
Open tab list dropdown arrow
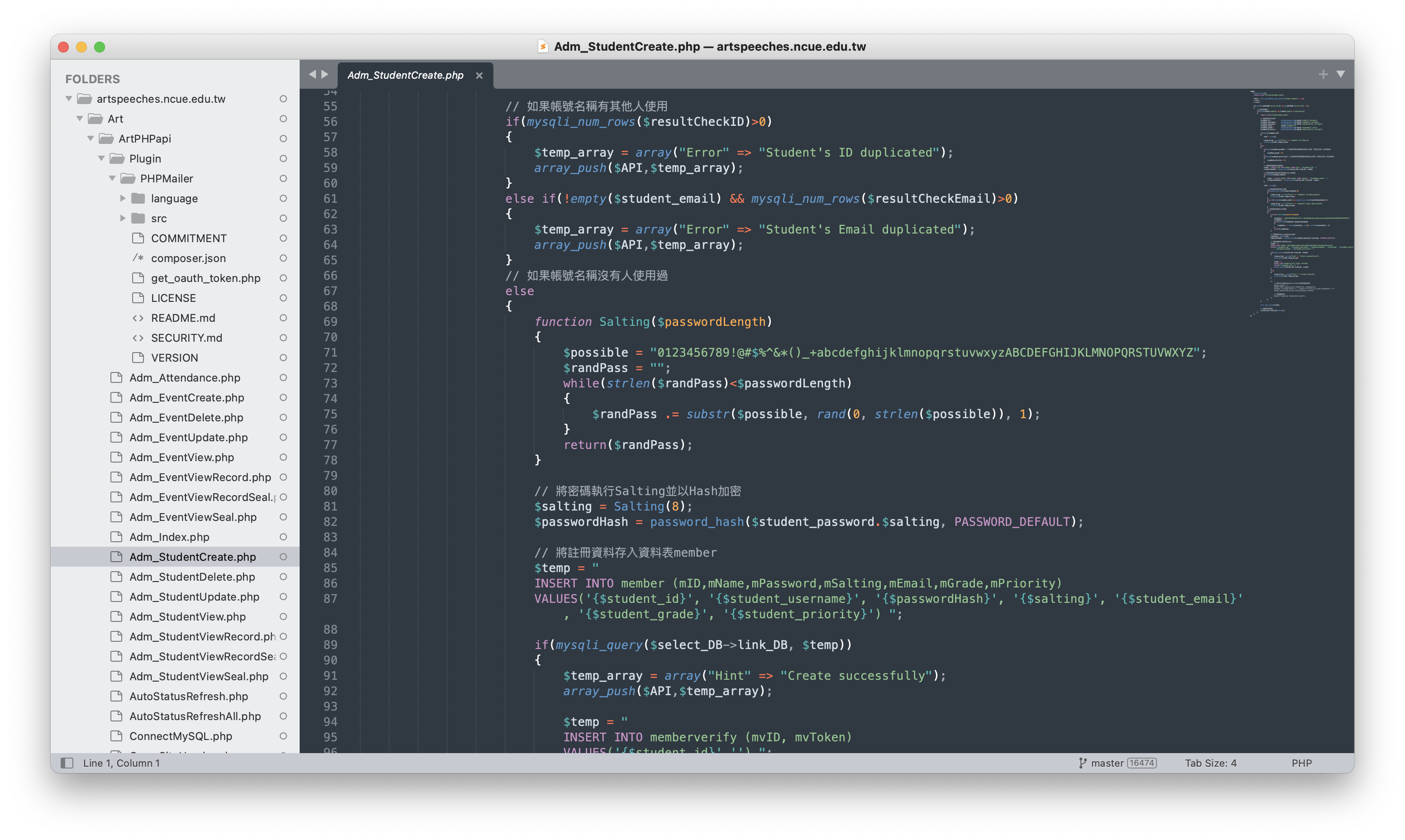tap(1340, 74)
